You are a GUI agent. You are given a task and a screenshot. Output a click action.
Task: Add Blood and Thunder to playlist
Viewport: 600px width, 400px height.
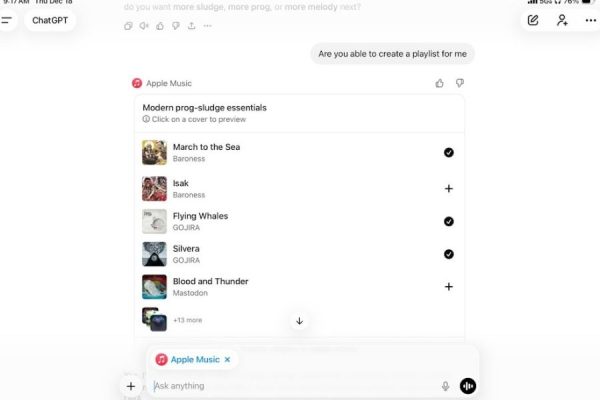448,287
